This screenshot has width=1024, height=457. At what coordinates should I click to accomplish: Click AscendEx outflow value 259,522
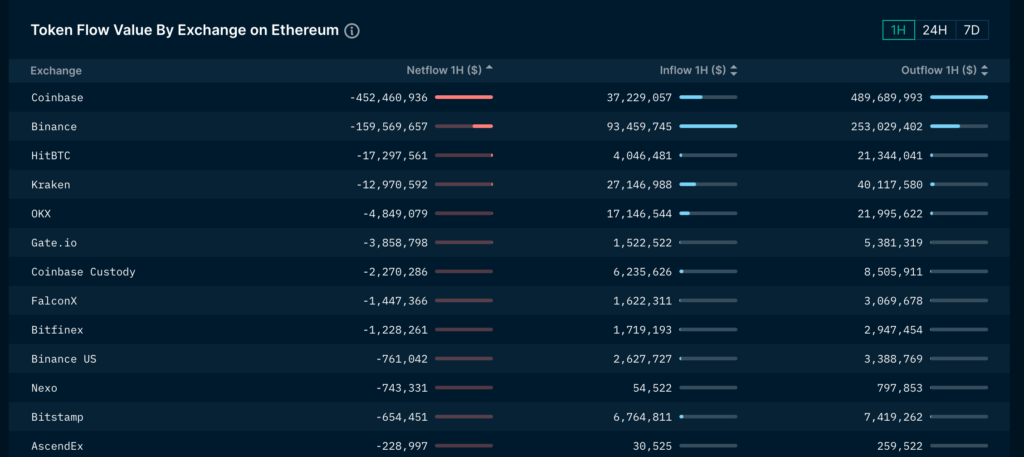900,446
